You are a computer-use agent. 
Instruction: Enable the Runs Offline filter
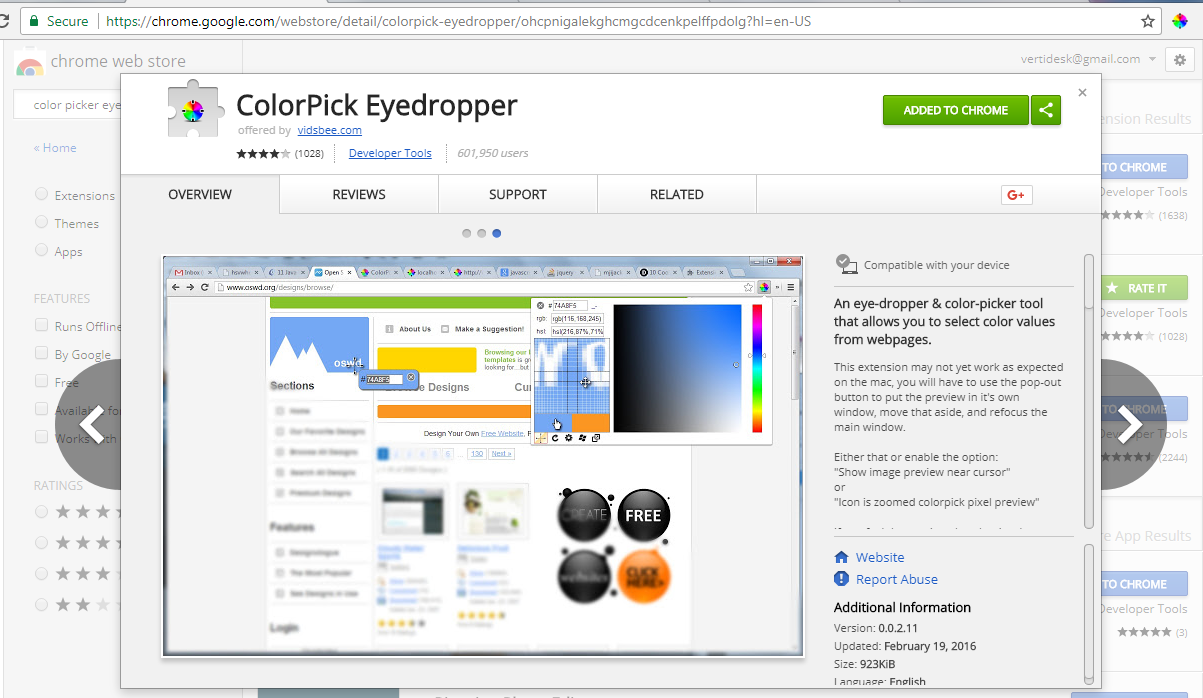point(41,325)
